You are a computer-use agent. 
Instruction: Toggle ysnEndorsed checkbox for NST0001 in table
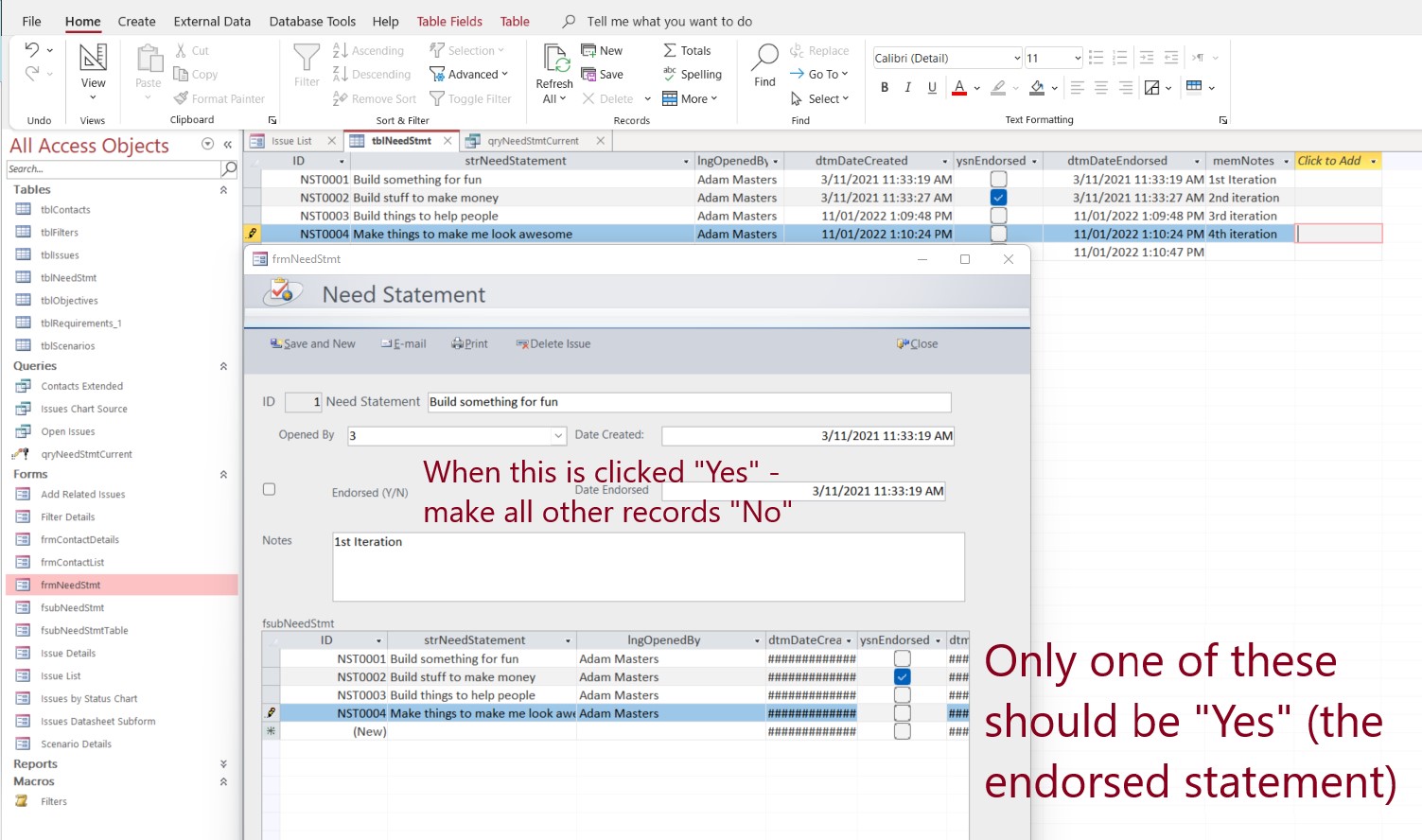(998, 179)
